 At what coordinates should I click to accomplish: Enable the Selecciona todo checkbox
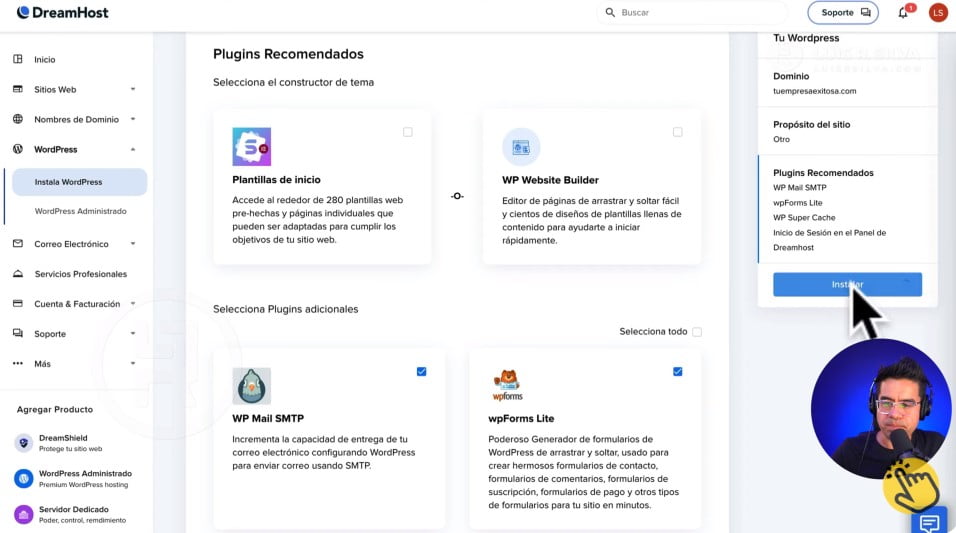[697, 332]
